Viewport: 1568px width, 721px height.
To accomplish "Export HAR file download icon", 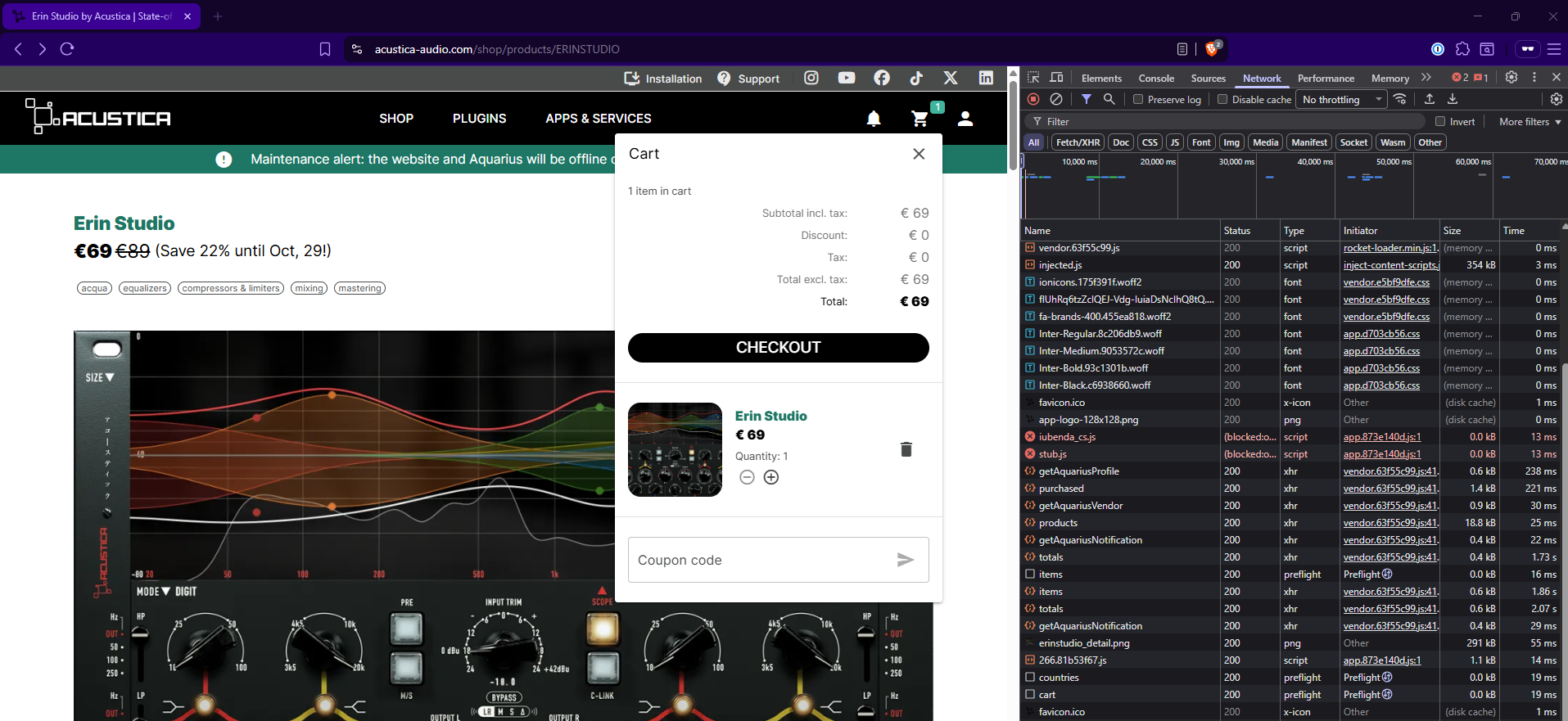I will point(1453,99).
